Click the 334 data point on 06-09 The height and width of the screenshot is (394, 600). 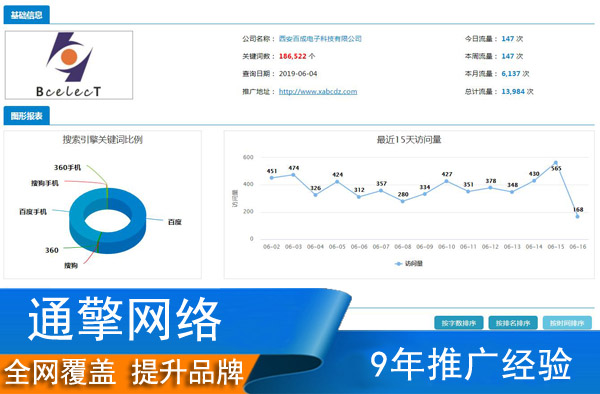[x=425, y=194]
